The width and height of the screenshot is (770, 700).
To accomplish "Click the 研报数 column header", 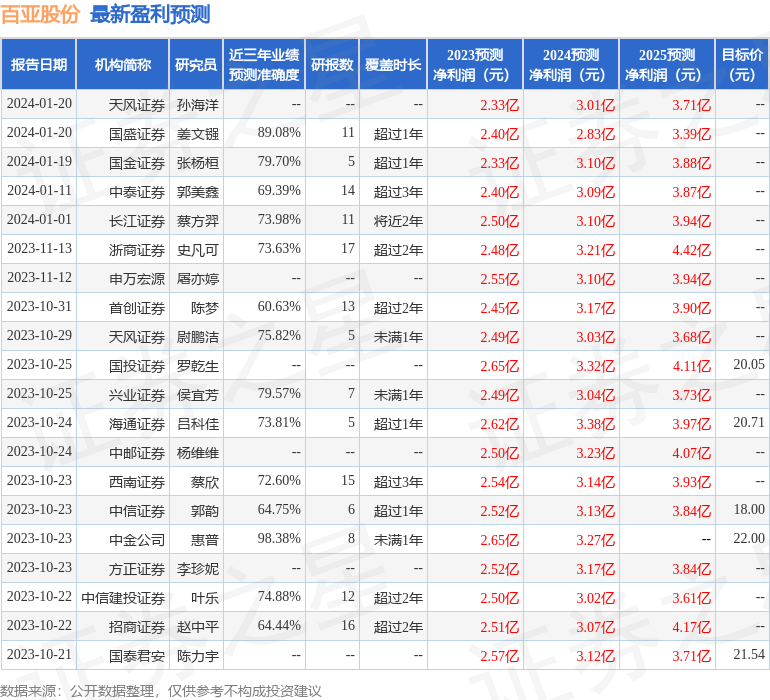I will 332,64.
